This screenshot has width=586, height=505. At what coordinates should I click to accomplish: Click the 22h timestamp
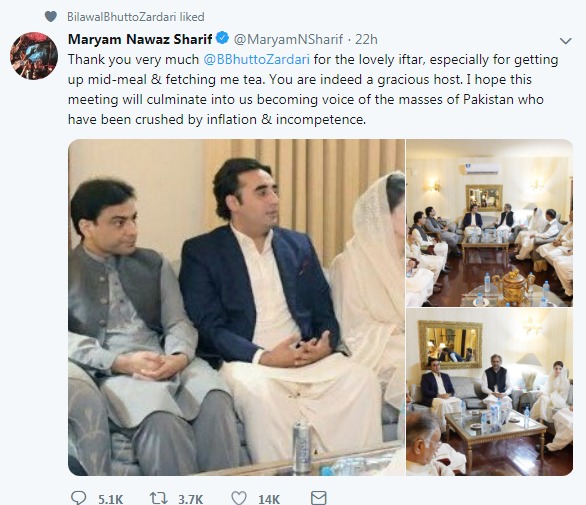tap(366, 39)
